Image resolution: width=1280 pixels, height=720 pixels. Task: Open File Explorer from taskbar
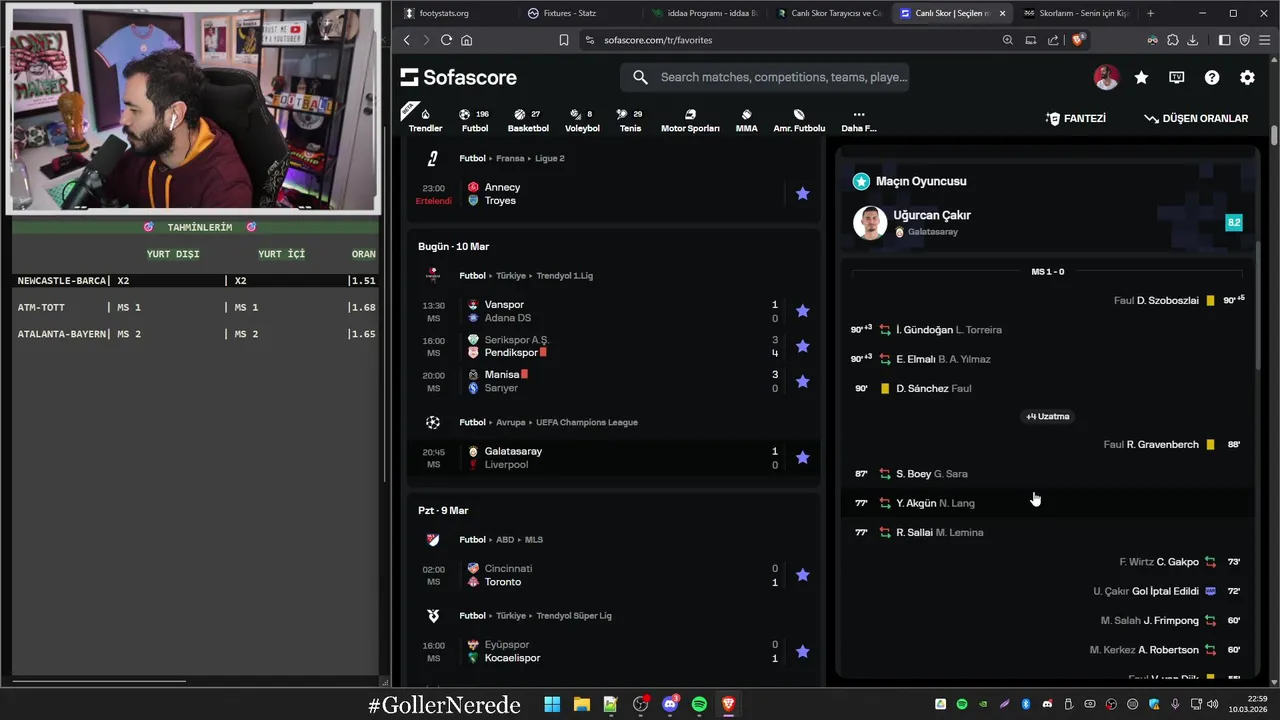tap(581, 704)
